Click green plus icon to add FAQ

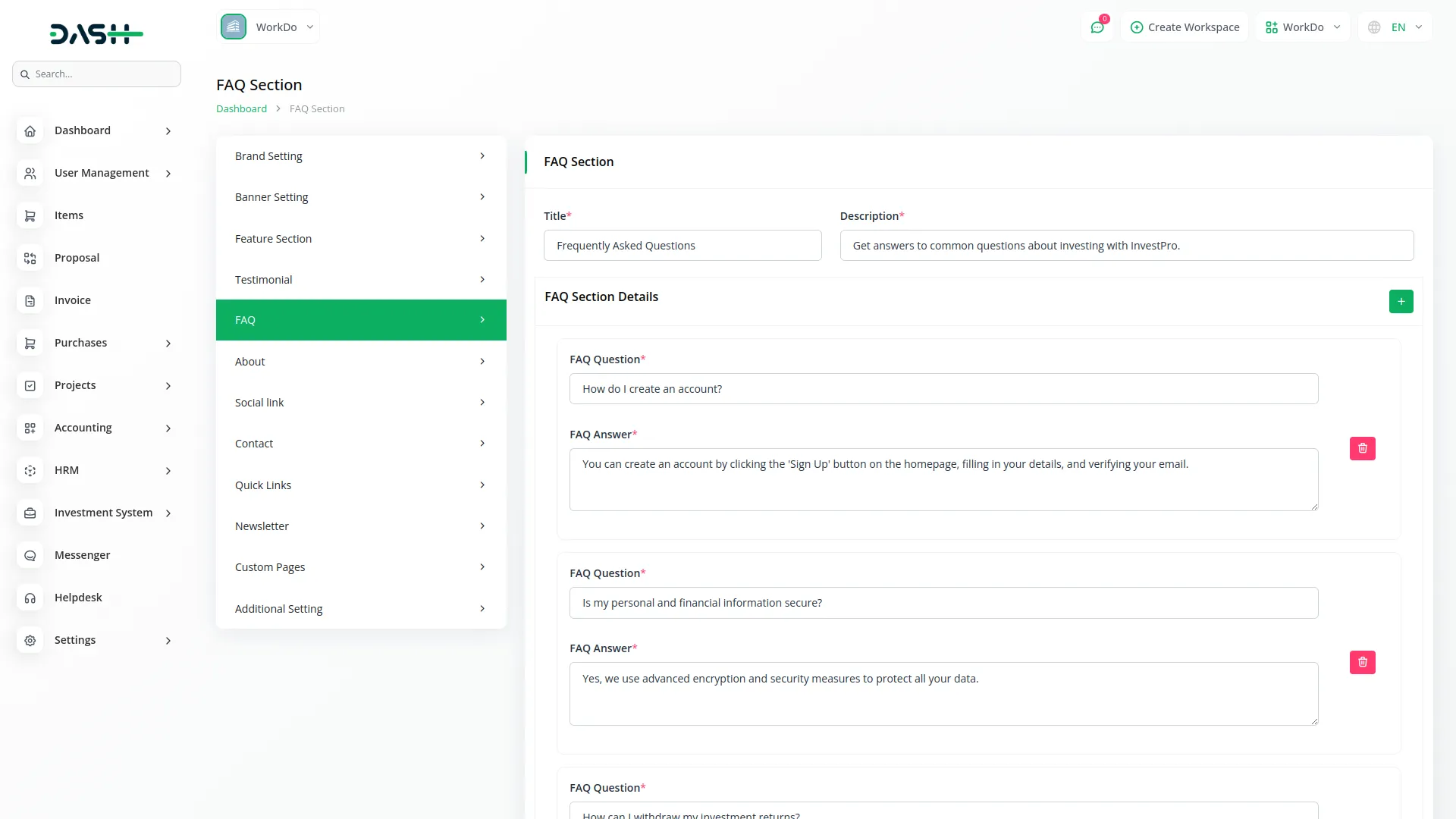point(1401,301)
